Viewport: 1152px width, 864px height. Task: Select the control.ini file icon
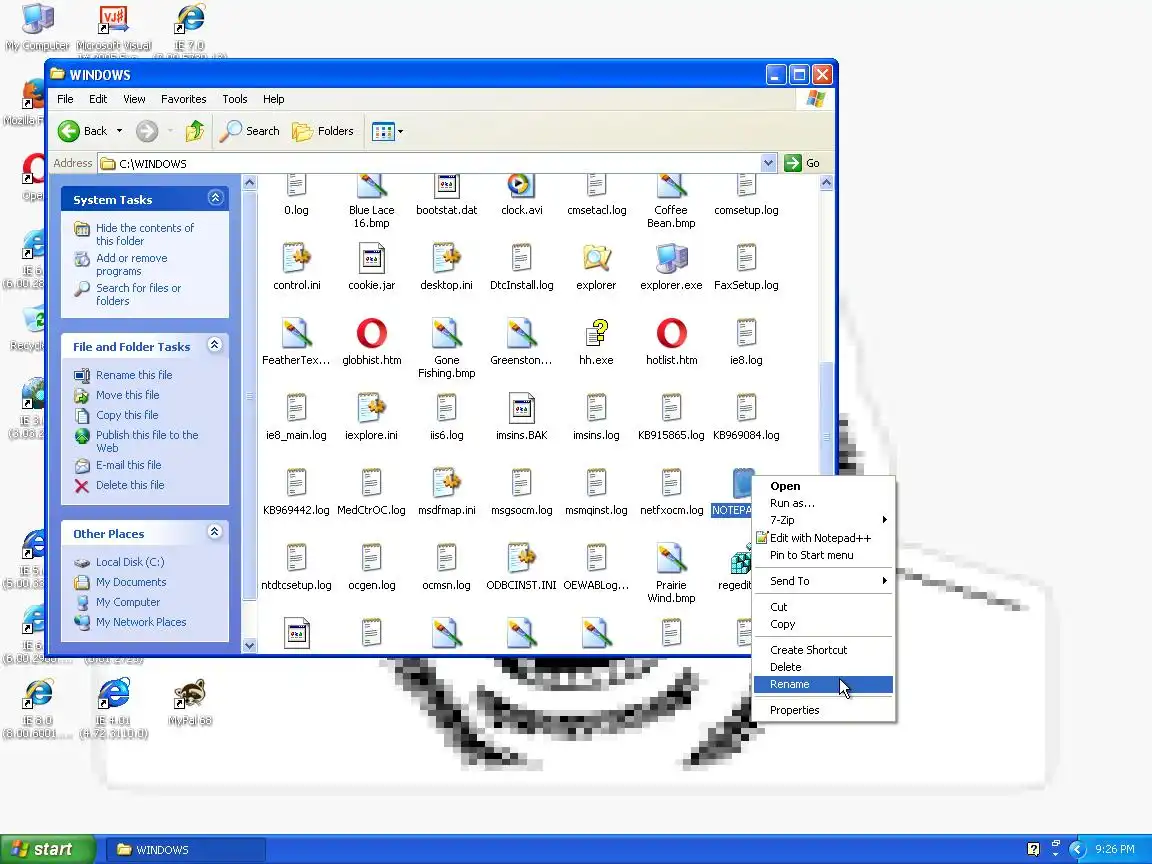pyautogui.click(x=297, y=258)
